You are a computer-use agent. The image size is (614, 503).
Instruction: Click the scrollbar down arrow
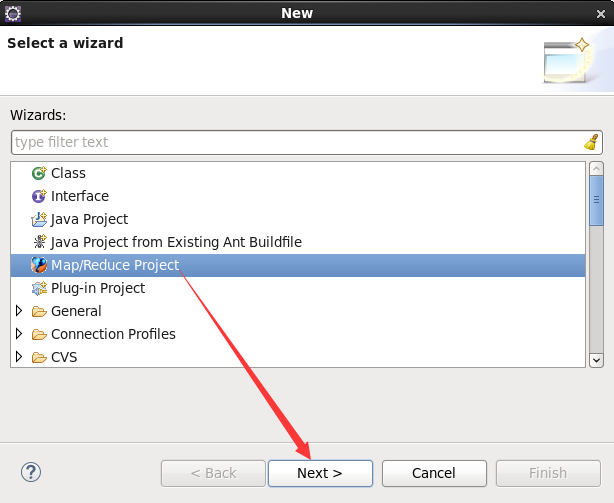596,360
